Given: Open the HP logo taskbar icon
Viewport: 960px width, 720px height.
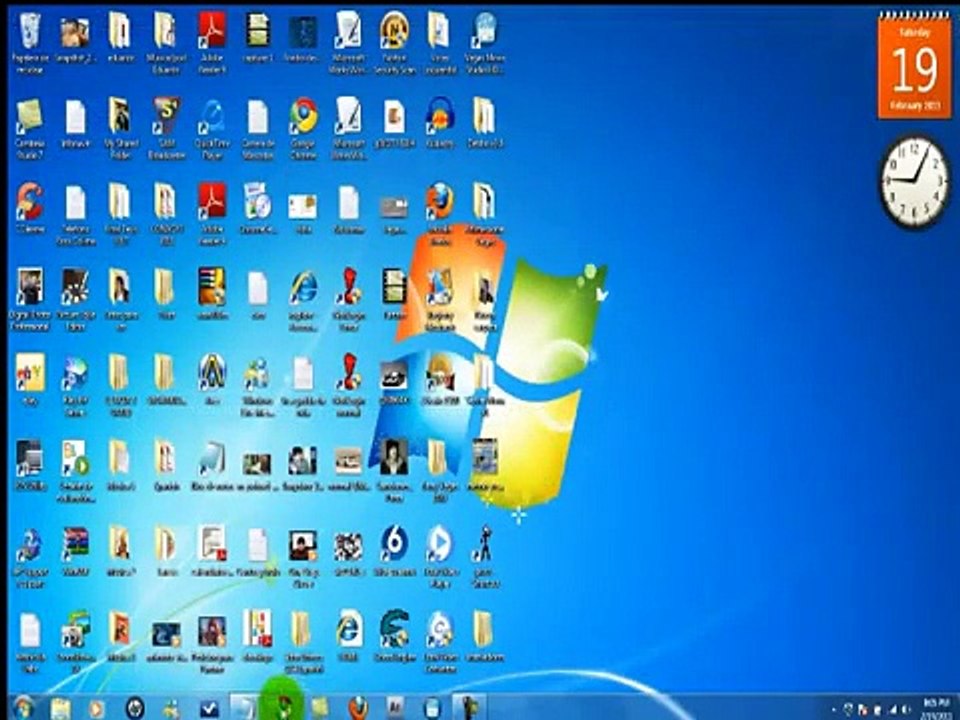Looking at the screenshot, I should (135, 708).
